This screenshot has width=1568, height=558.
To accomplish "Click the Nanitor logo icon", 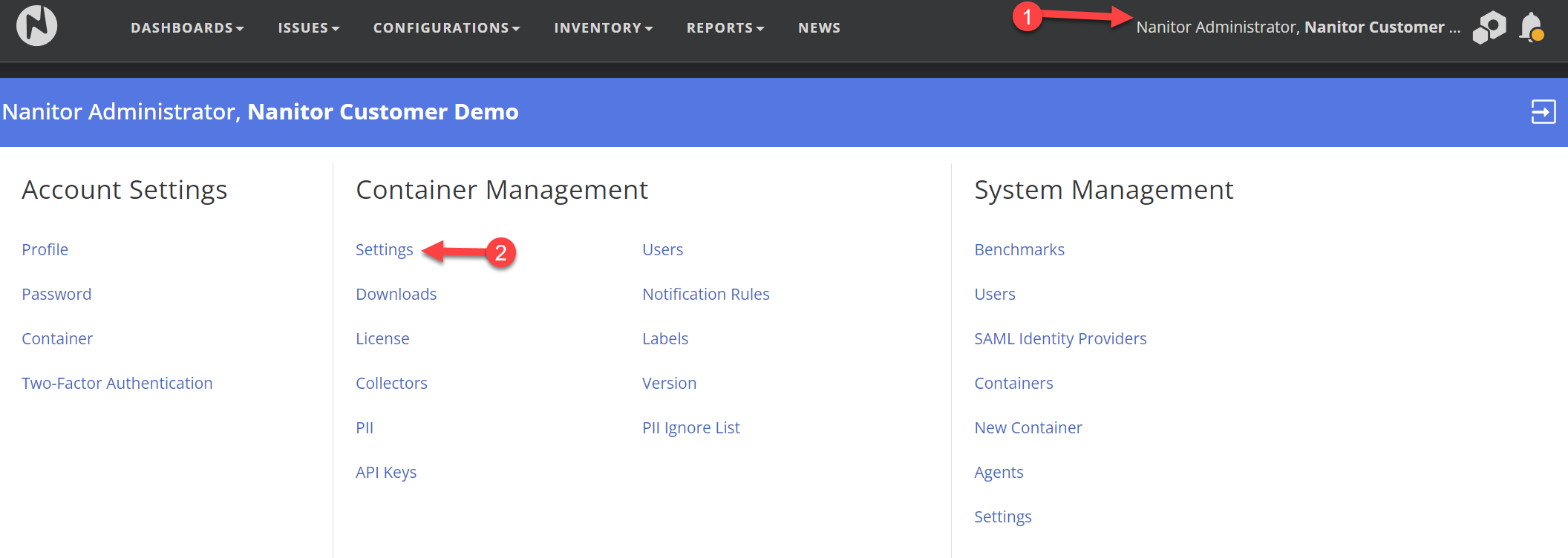I will [37, 27].
